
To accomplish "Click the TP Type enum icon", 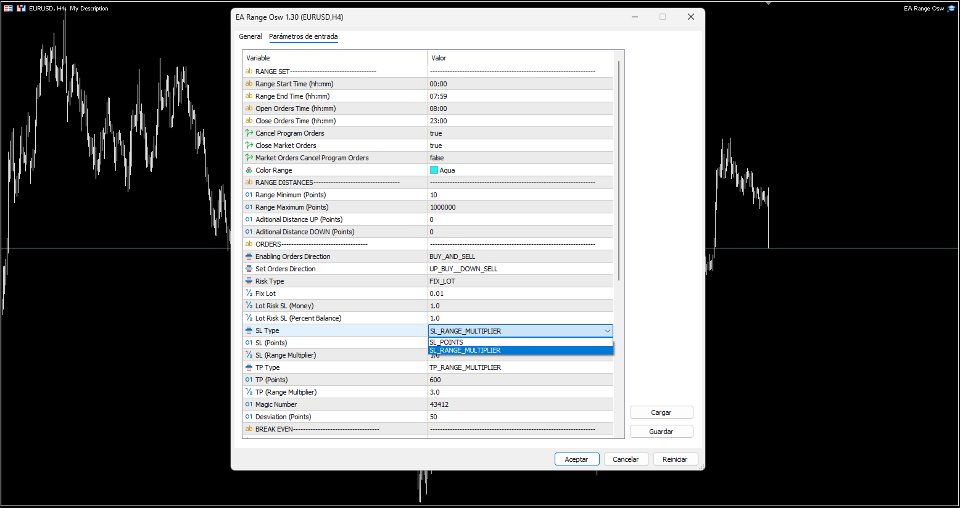I will pyautogui.click(x=249, y=367).
